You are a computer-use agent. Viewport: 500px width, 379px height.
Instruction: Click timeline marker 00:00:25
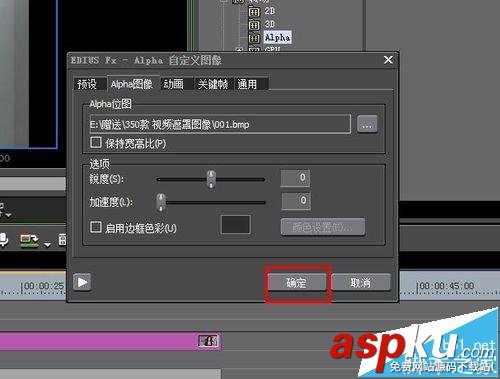[x=43, y=286]
